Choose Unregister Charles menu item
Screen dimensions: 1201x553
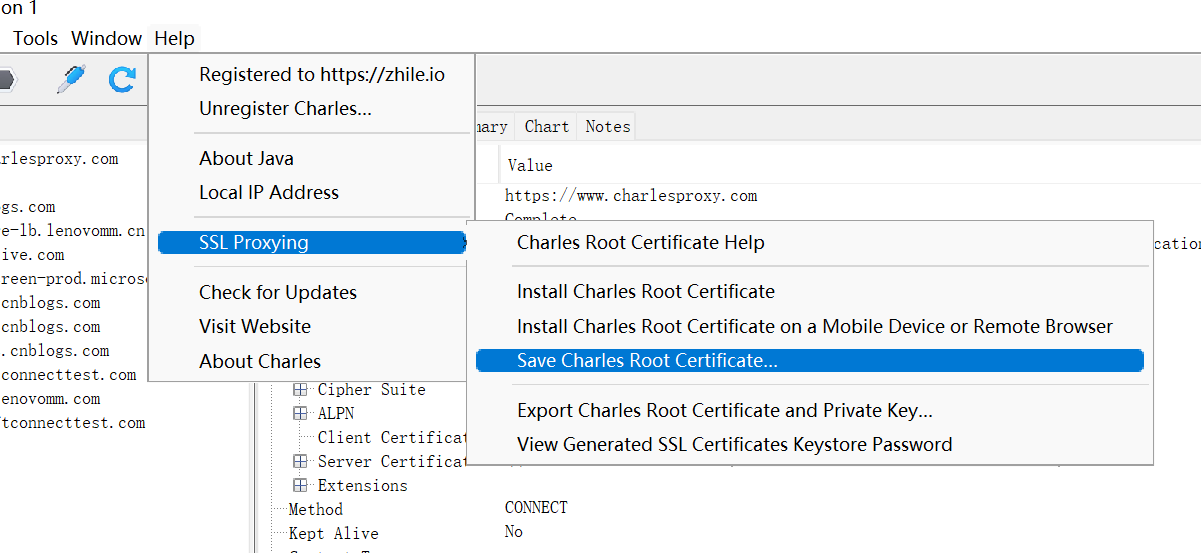point(285,109)
